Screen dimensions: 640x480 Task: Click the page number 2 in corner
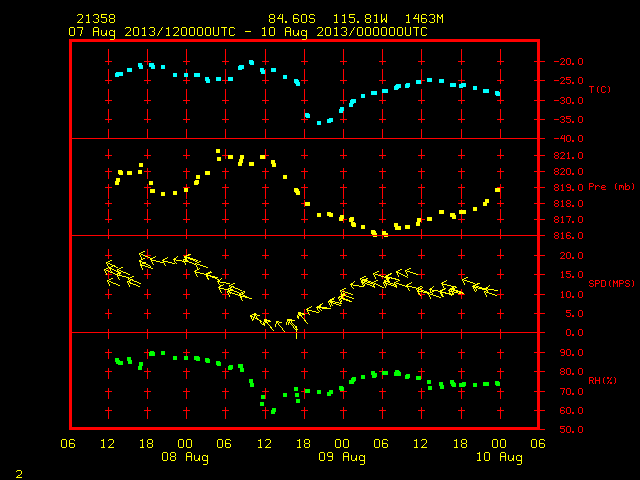tap(19, 474)
